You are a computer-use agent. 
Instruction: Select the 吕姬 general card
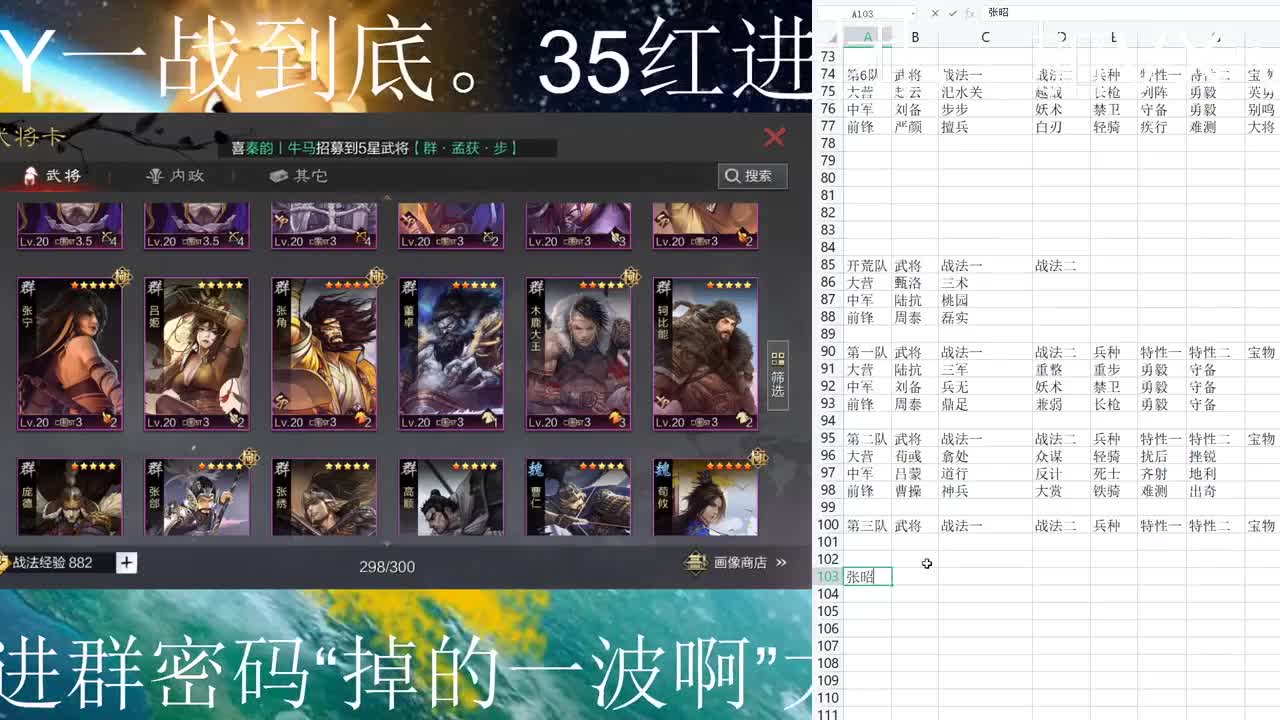pyautogui.click(x=197, y=355)
